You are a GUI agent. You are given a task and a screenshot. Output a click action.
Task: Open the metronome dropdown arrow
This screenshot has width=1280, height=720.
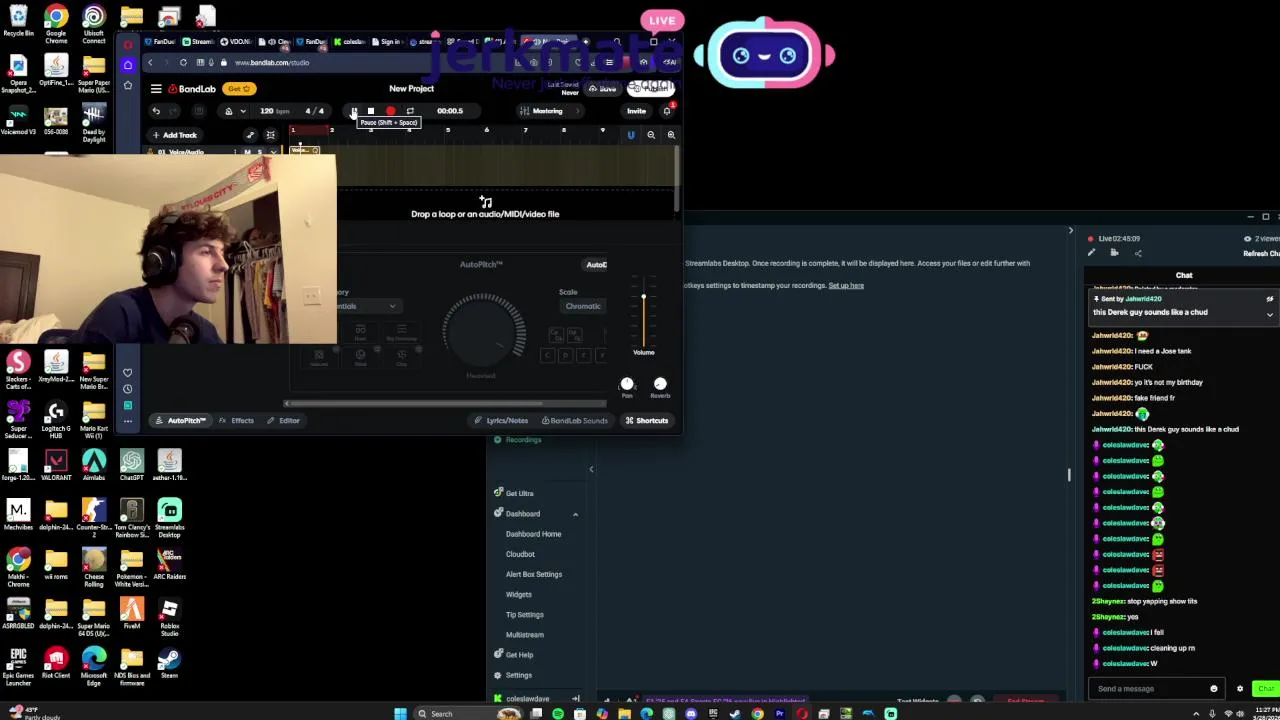pos(243,111)
